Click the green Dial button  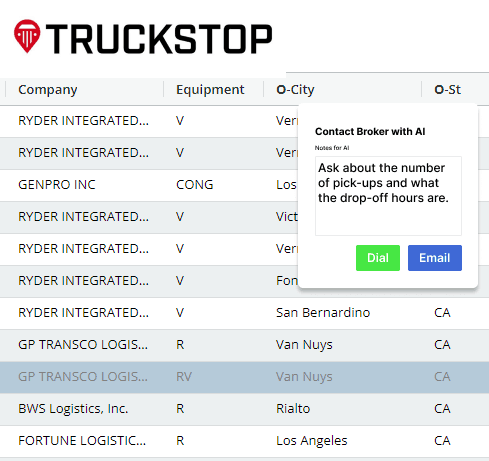click(x=378, y=258)
